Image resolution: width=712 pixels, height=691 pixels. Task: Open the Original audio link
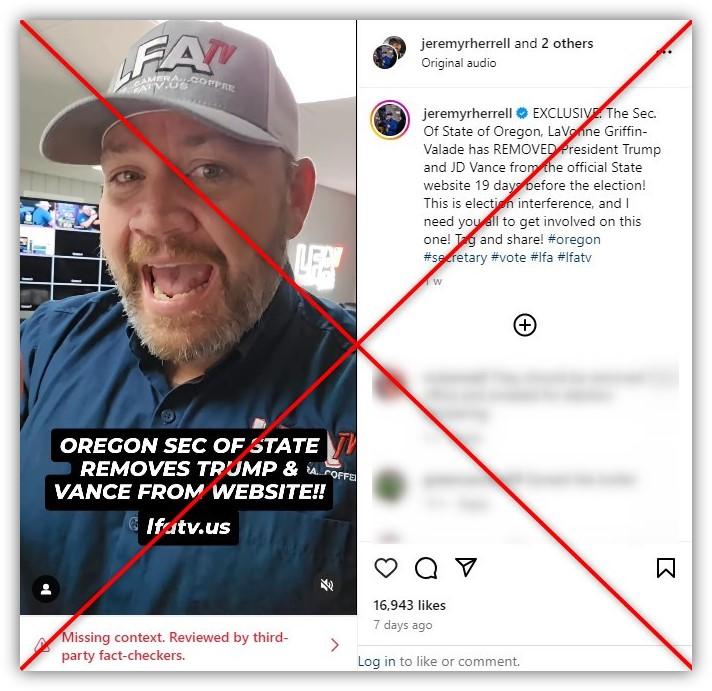pyautogui.click(x=459, y=63)
